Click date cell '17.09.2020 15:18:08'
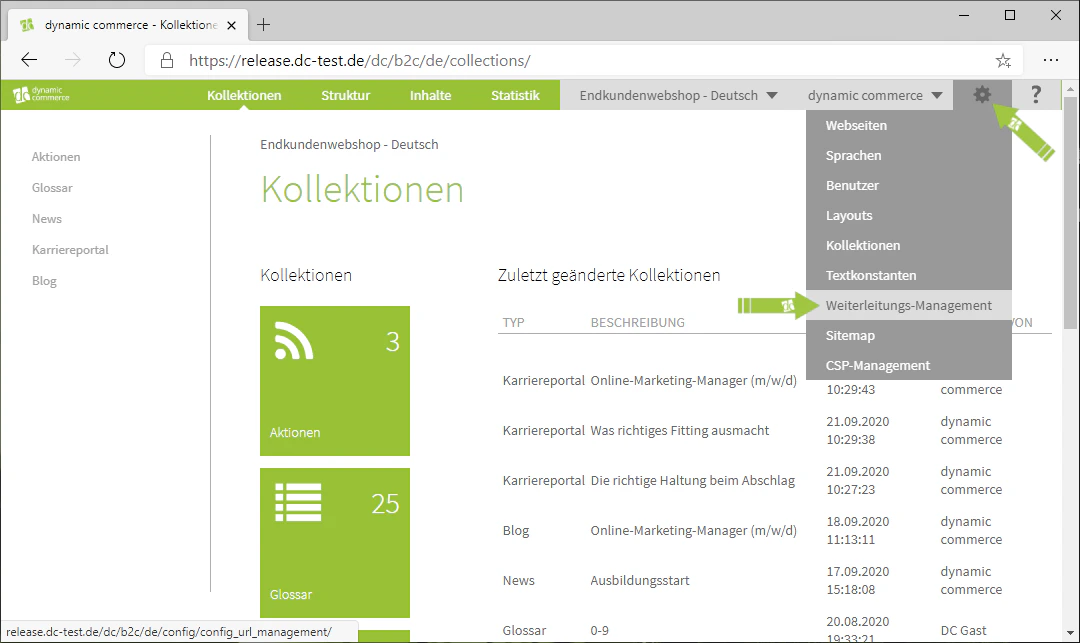 (x=858, y=580)
